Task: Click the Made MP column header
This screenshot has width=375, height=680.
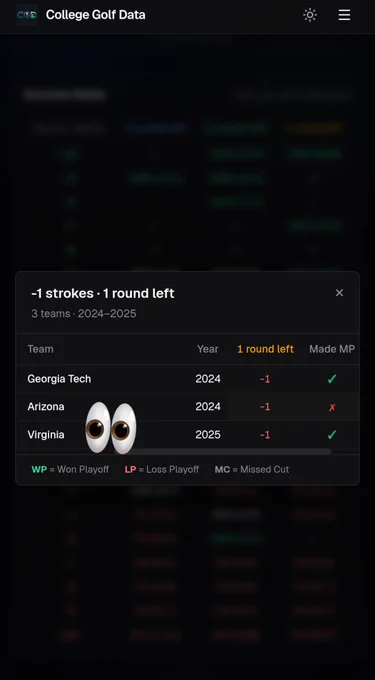Action: click(x=332, y=349)
